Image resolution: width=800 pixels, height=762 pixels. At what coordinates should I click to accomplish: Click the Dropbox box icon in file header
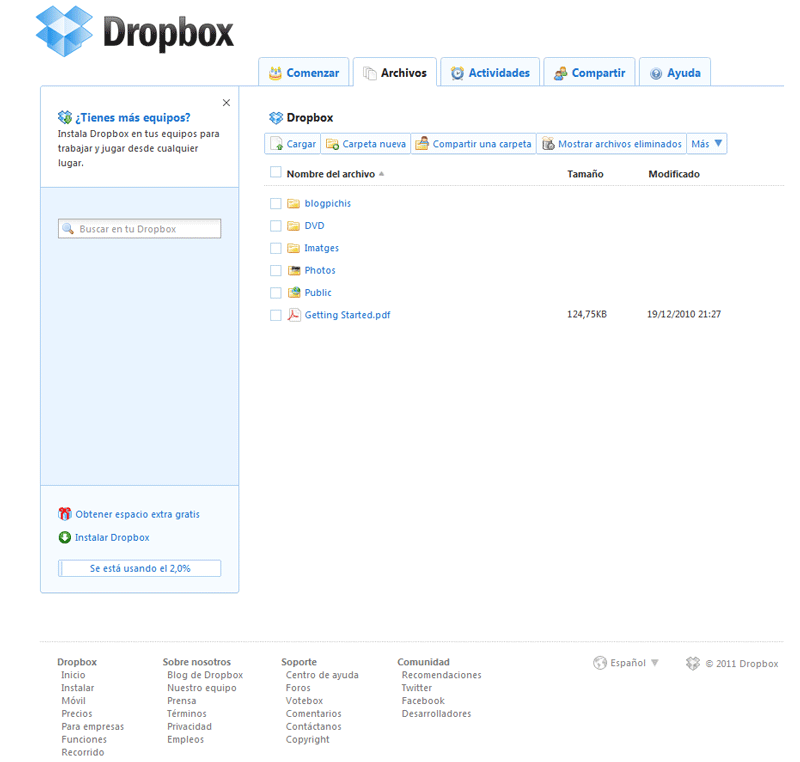[276, 118]
